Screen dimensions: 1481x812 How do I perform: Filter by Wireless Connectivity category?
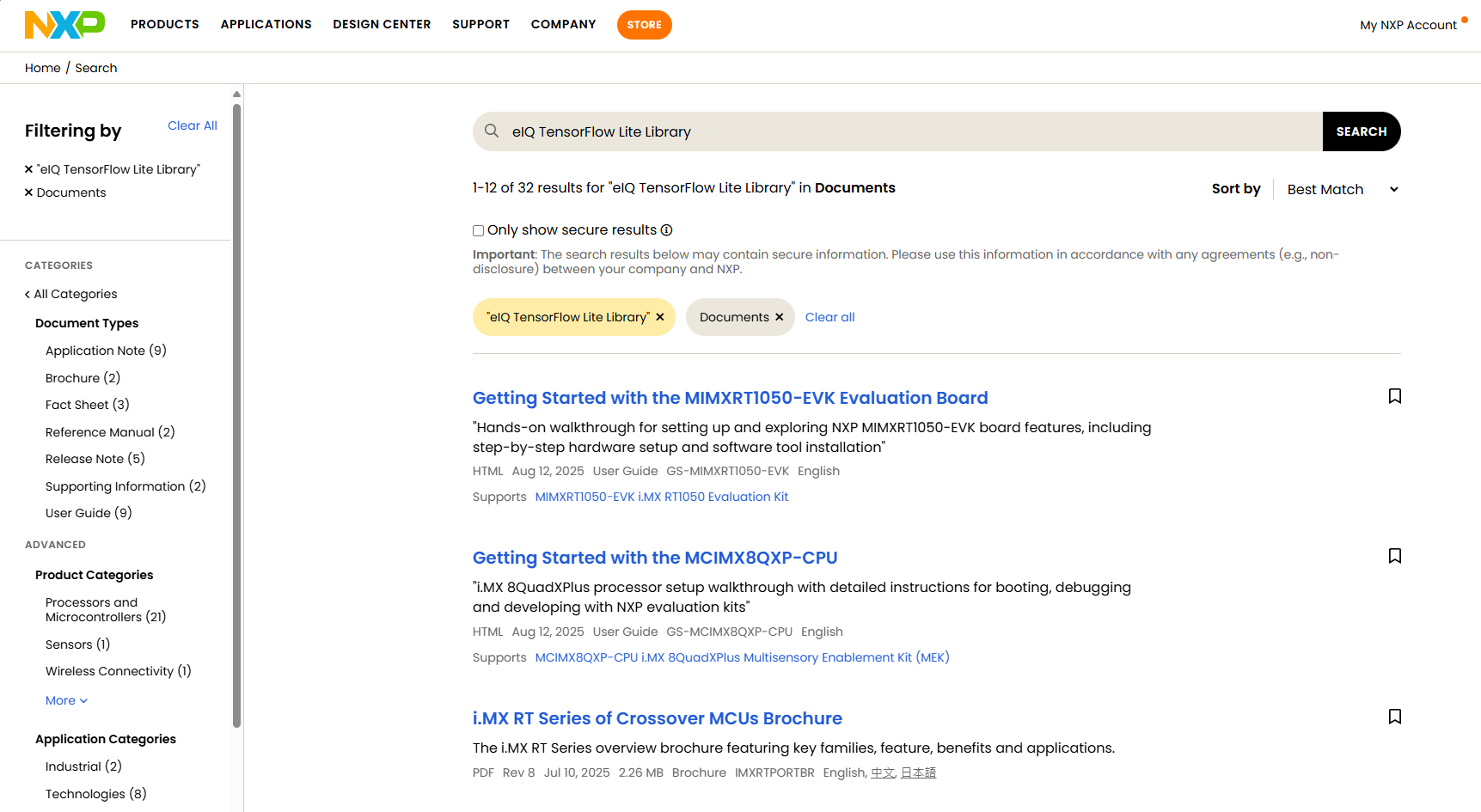click(x=119, y=671)
